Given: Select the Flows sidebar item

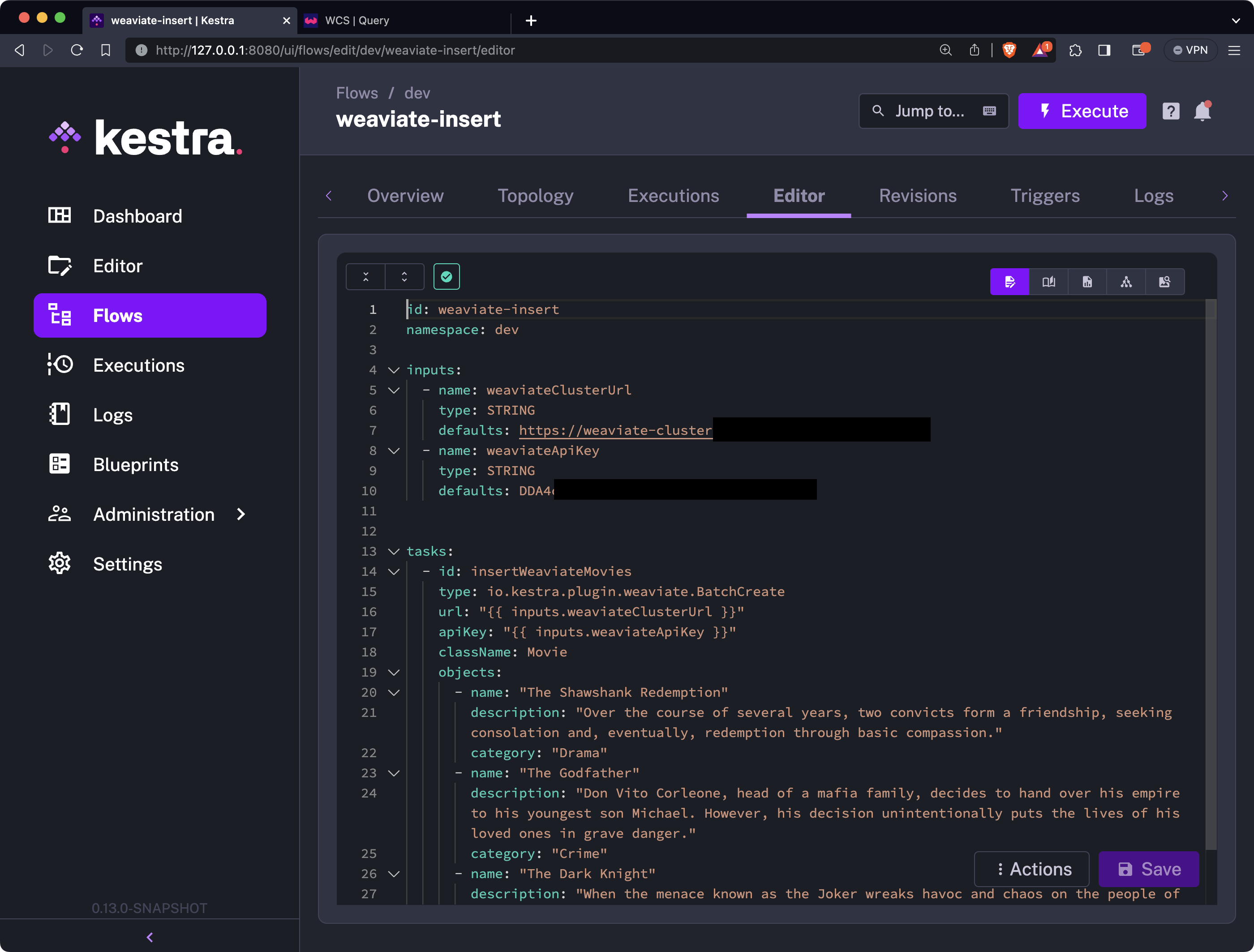Looking at the screenshot, I should pos(150,316).
